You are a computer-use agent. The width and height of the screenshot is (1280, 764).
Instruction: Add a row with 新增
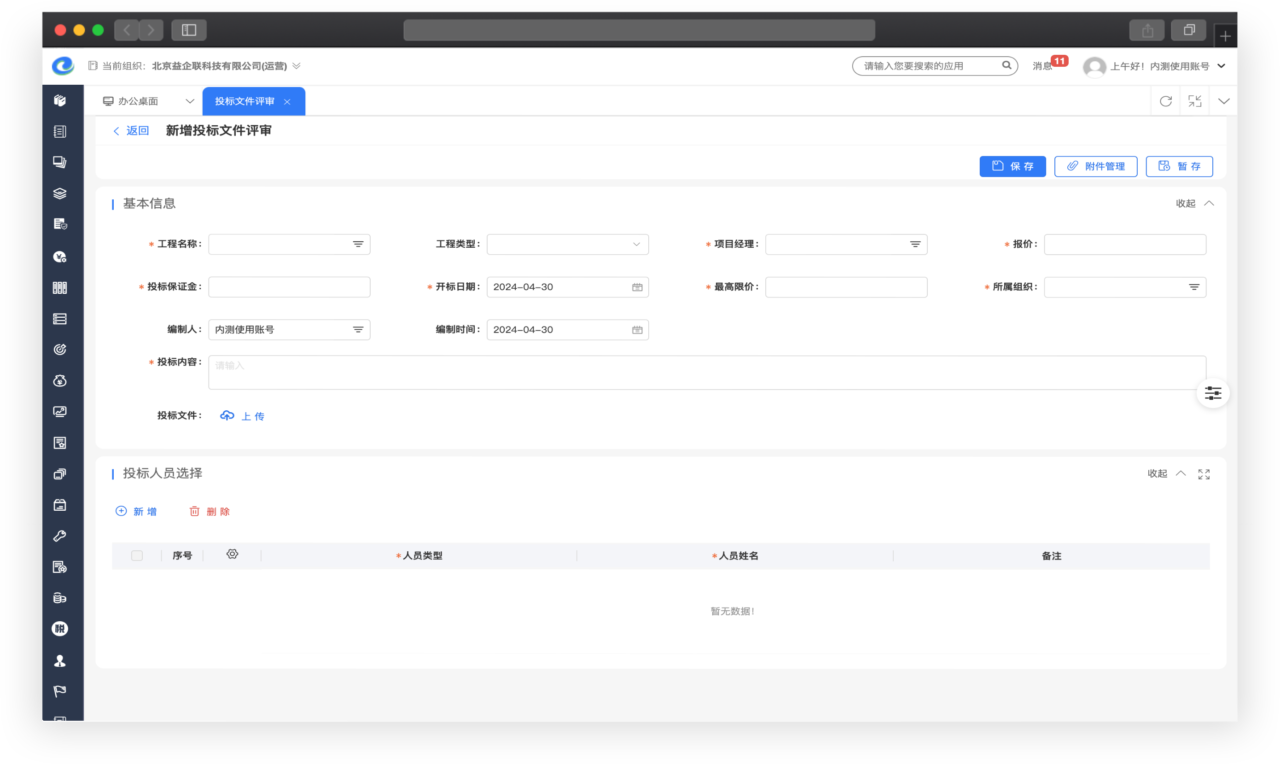(x=136, y=511)
